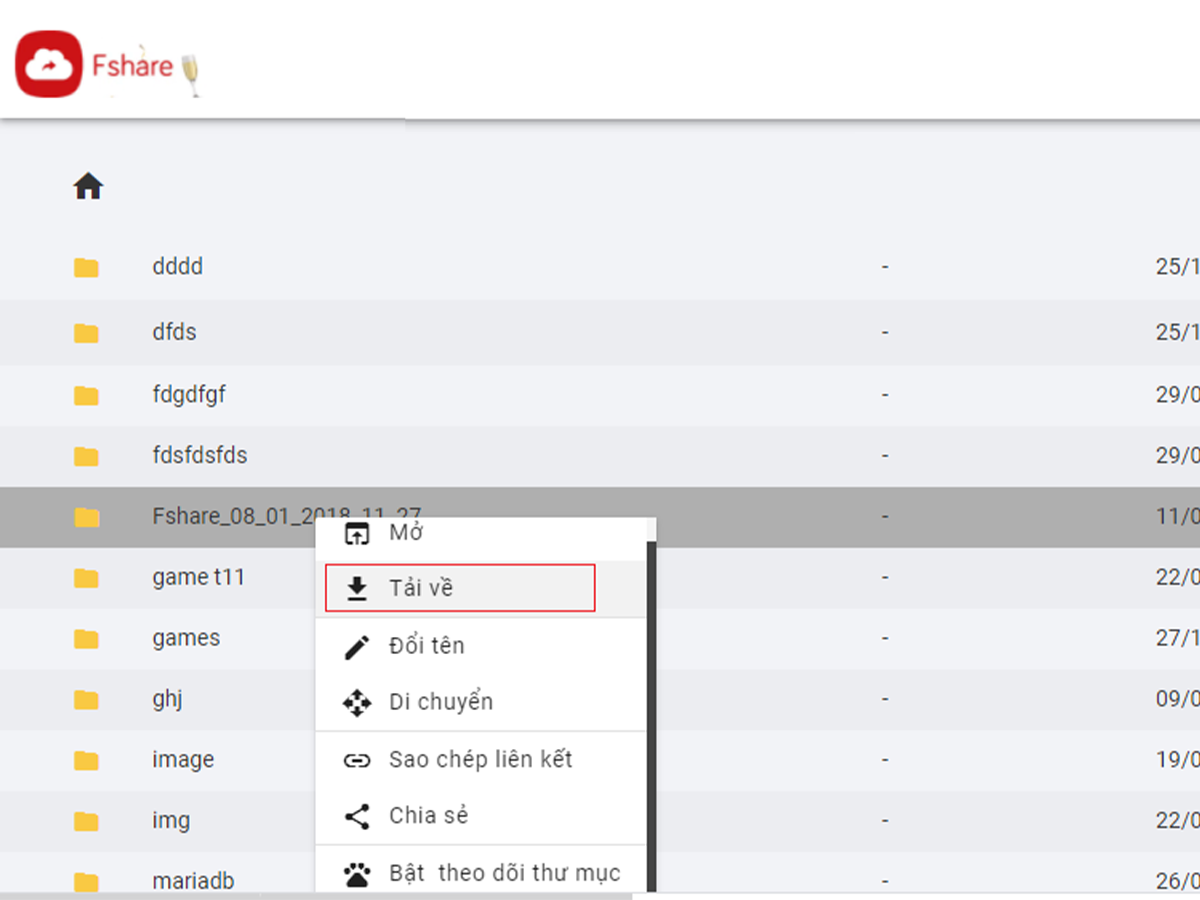
Task: Click the link icon for Sao chép liên kết
Action: (x=357, y=760)
